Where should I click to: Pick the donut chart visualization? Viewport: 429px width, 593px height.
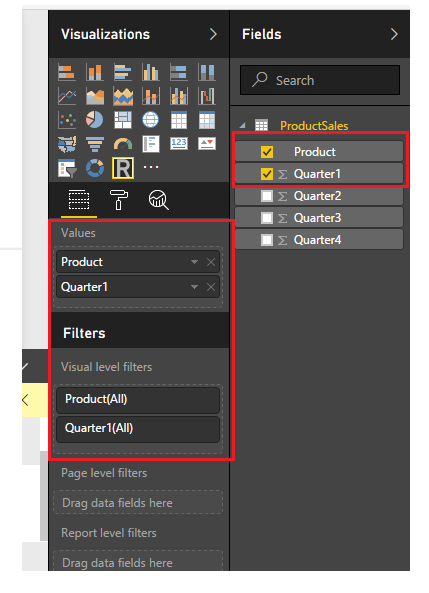click(95, 168)
